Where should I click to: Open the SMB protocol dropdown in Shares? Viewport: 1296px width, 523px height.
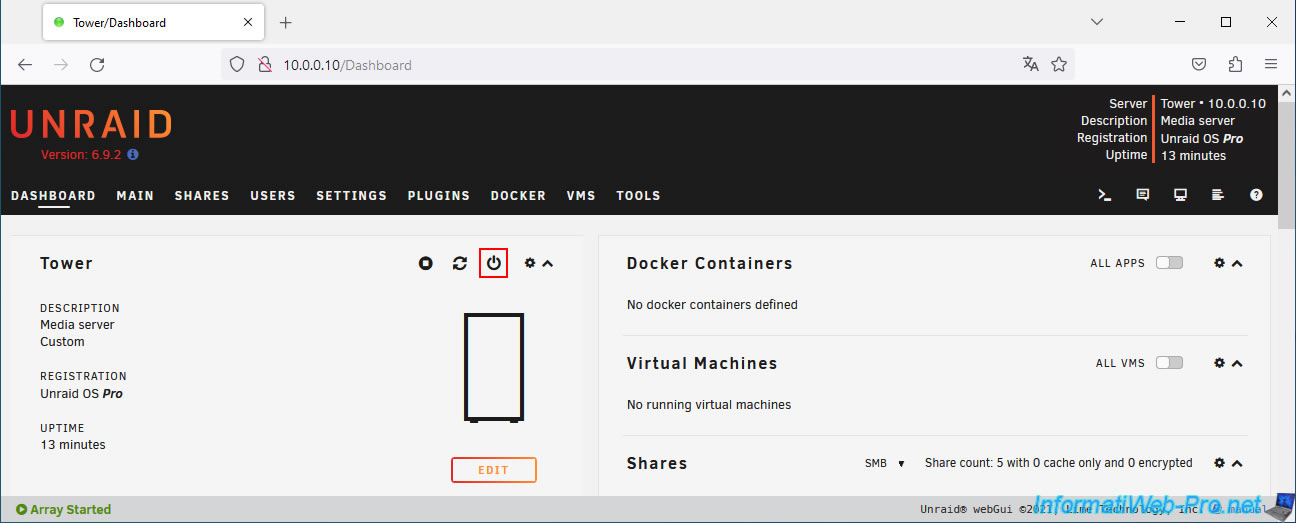[885, 463]
